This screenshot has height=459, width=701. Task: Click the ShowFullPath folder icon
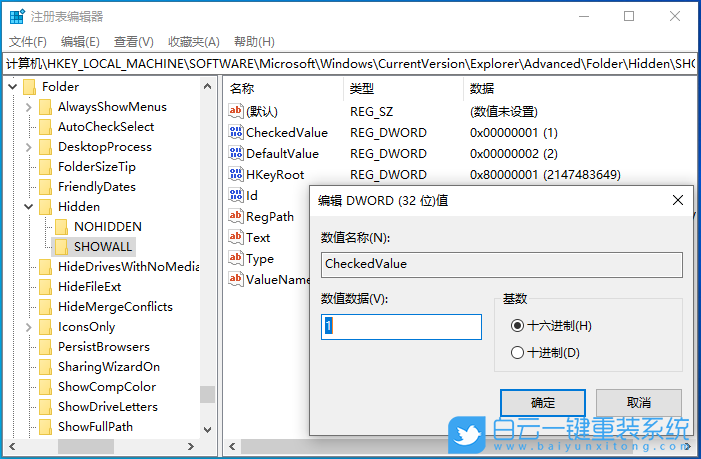tap(45, 427)
